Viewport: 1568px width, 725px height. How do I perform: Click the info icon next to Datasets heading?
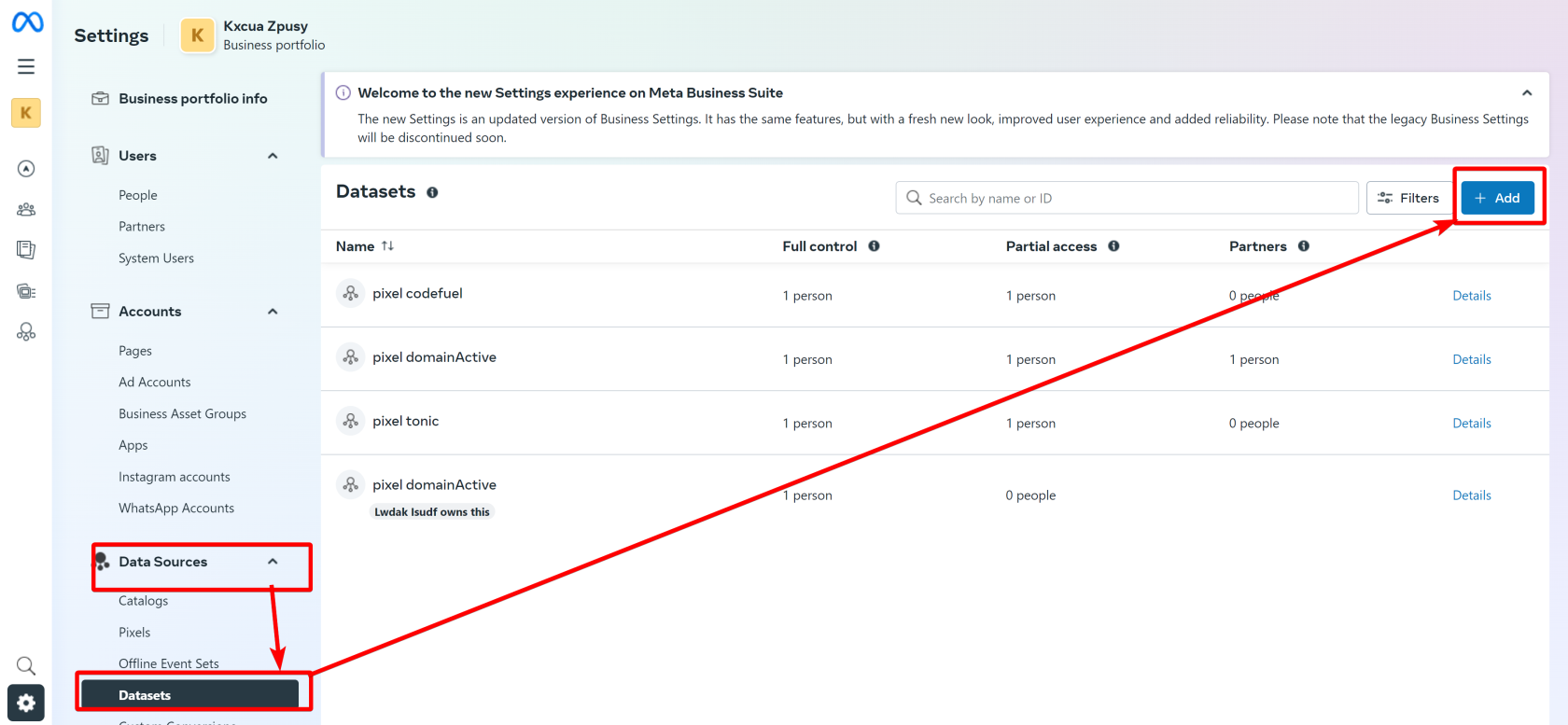(x=432, y=192)
